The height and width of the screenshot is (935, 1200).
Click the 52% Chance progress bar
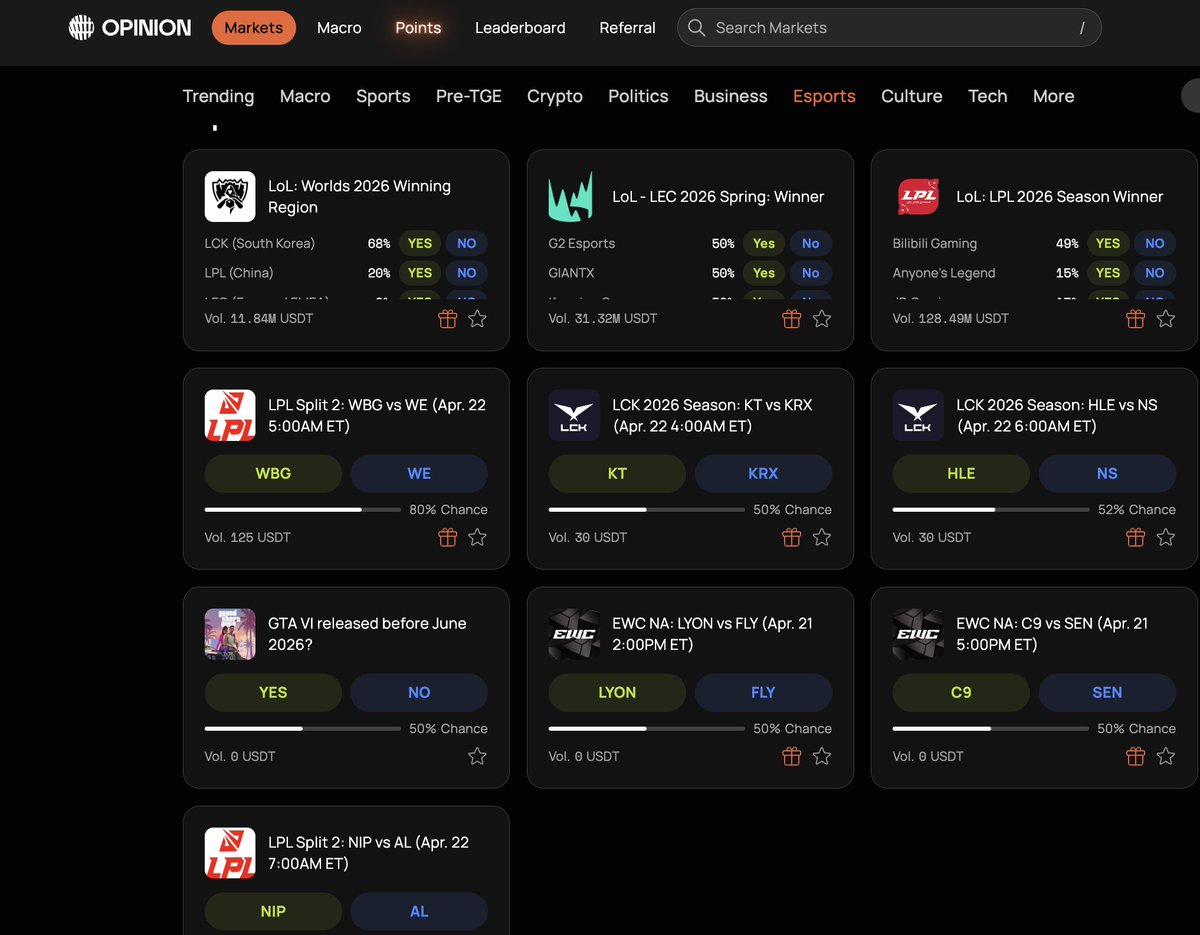point(991,509)
